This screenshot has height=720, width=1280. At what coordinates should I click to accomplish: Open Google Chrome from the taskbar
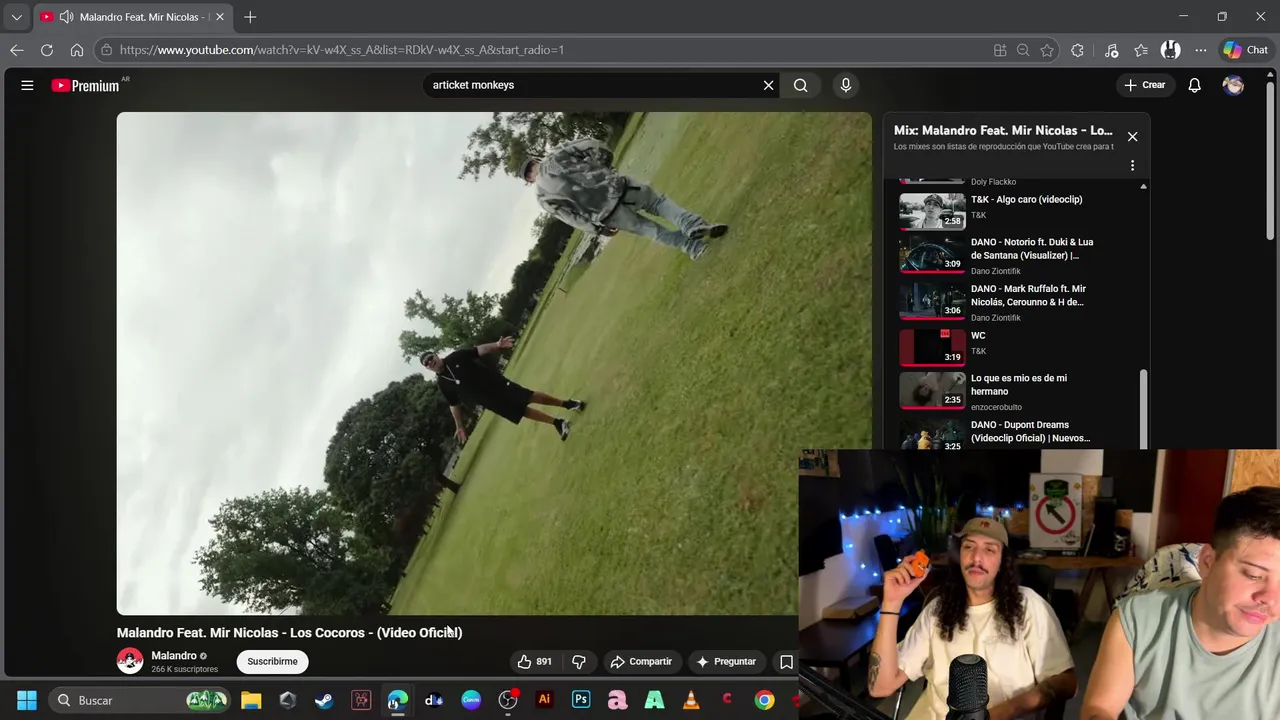click(x=764, y=700)
